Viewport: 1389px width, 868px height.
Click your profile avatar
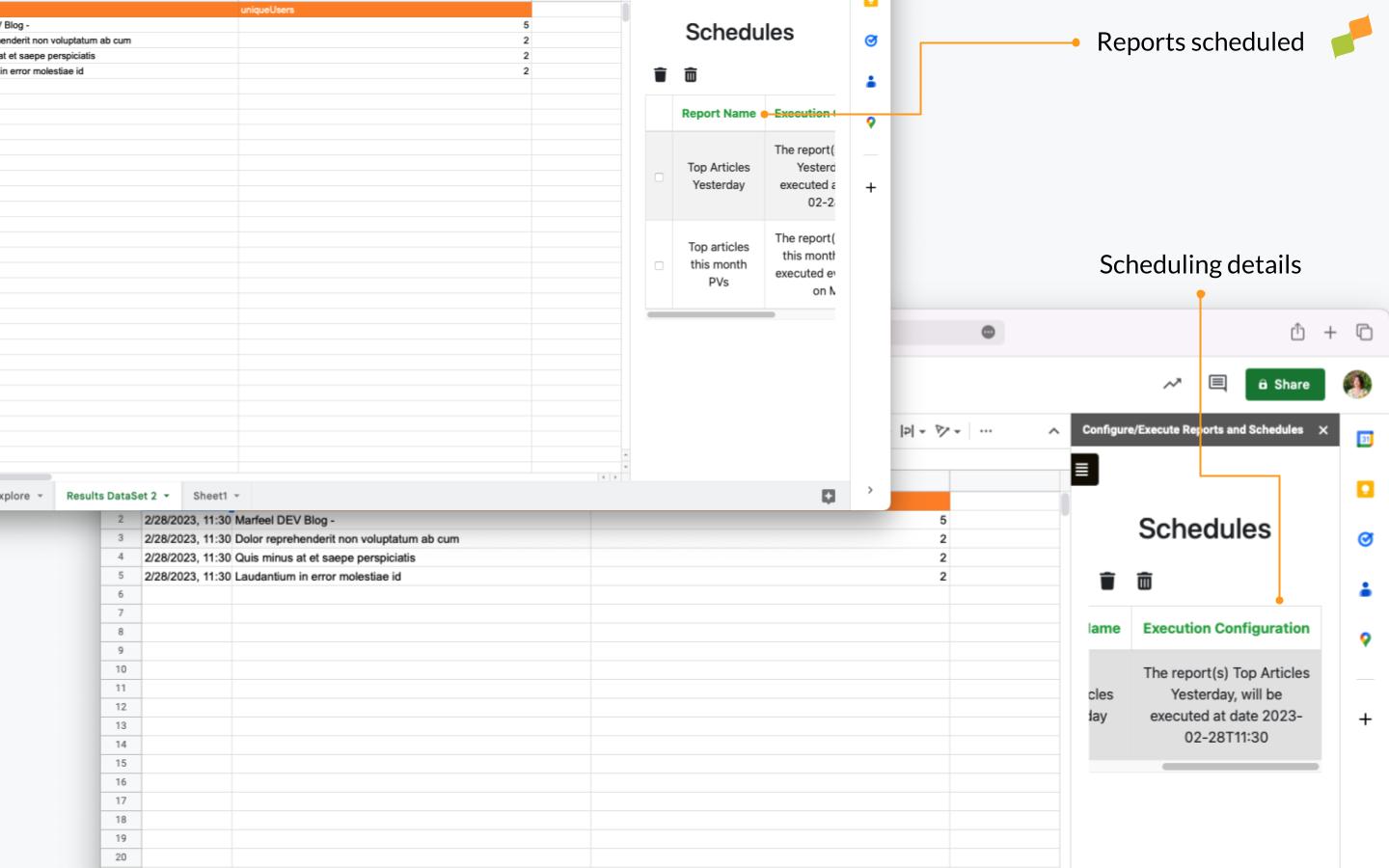1359,384
